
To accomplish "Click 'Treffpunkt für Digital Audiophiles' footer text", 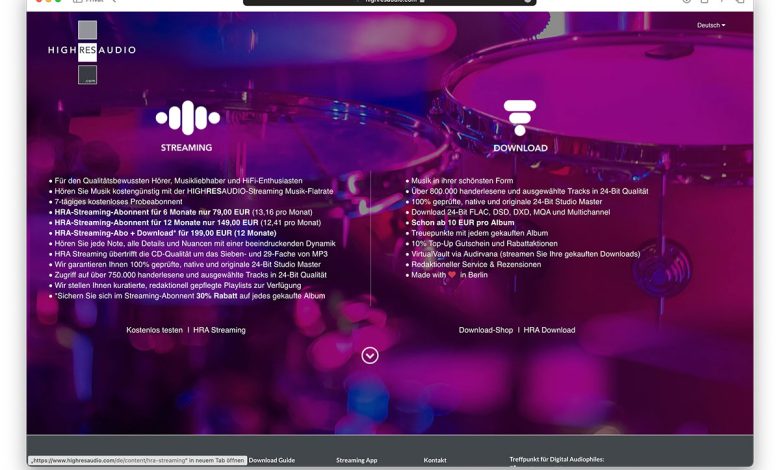I will [x=557, y=459].
